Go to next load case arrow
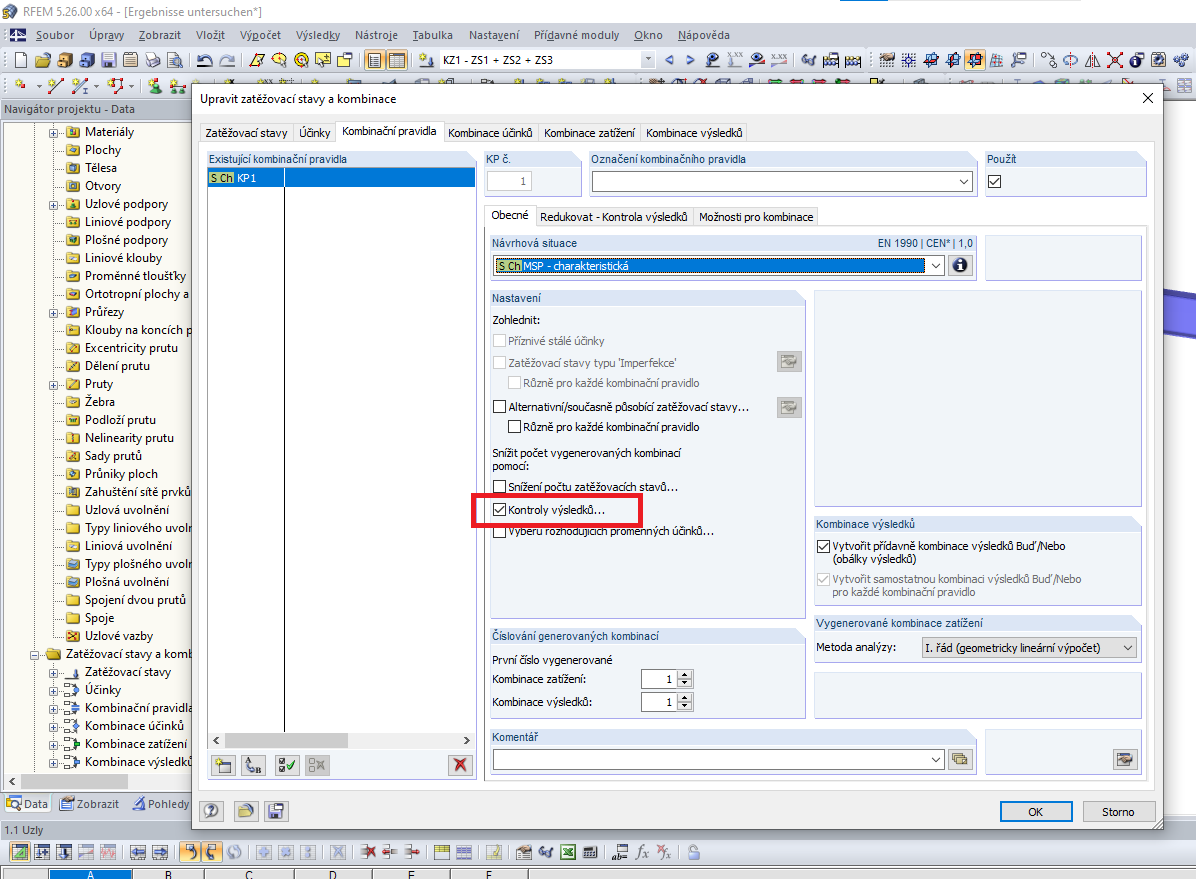The image size is (1196, 879). pyautogui.click(x=690, y=60)
